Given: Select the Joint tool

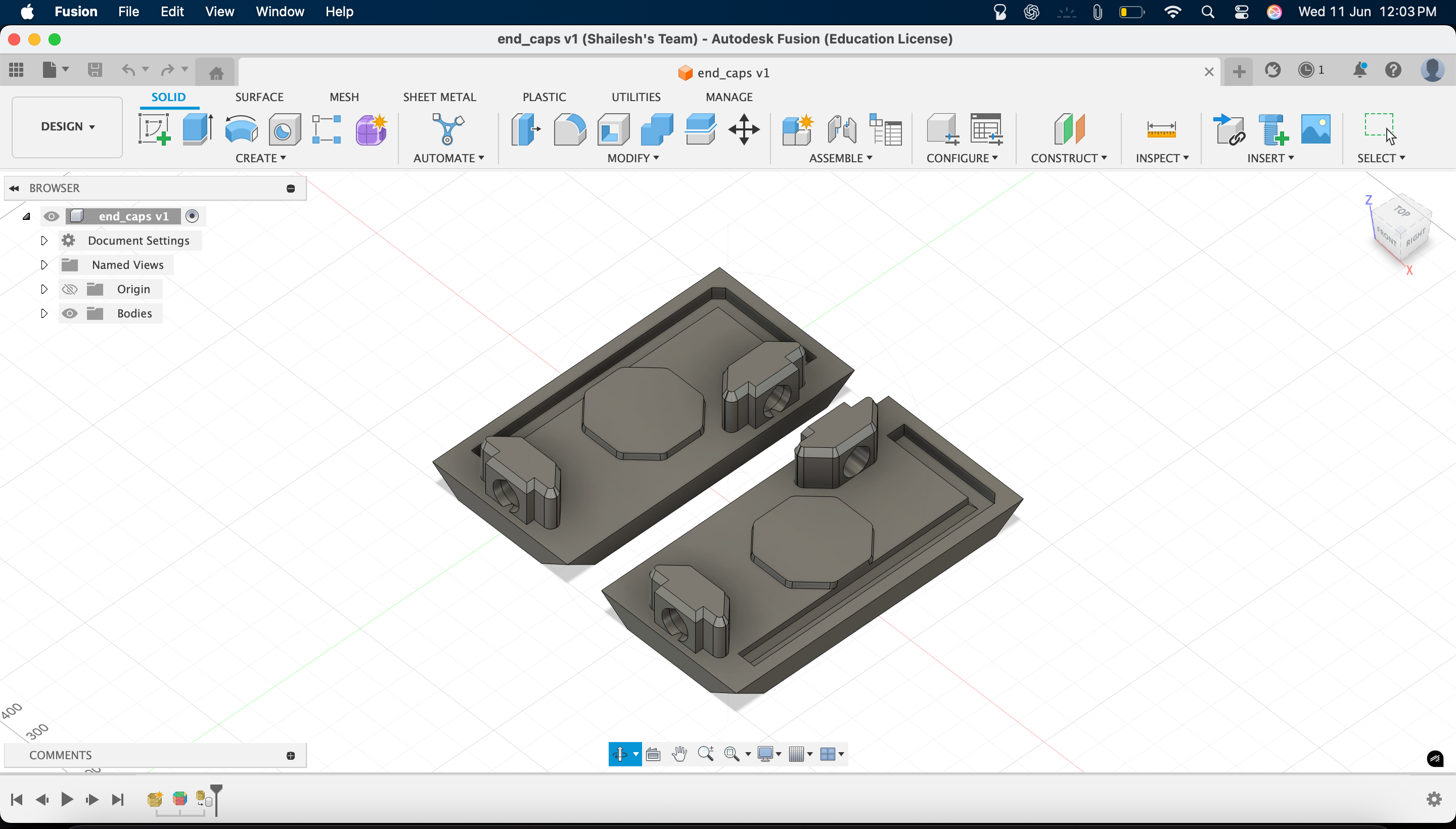Looking at the screenshot, I should tap(842, 129).
